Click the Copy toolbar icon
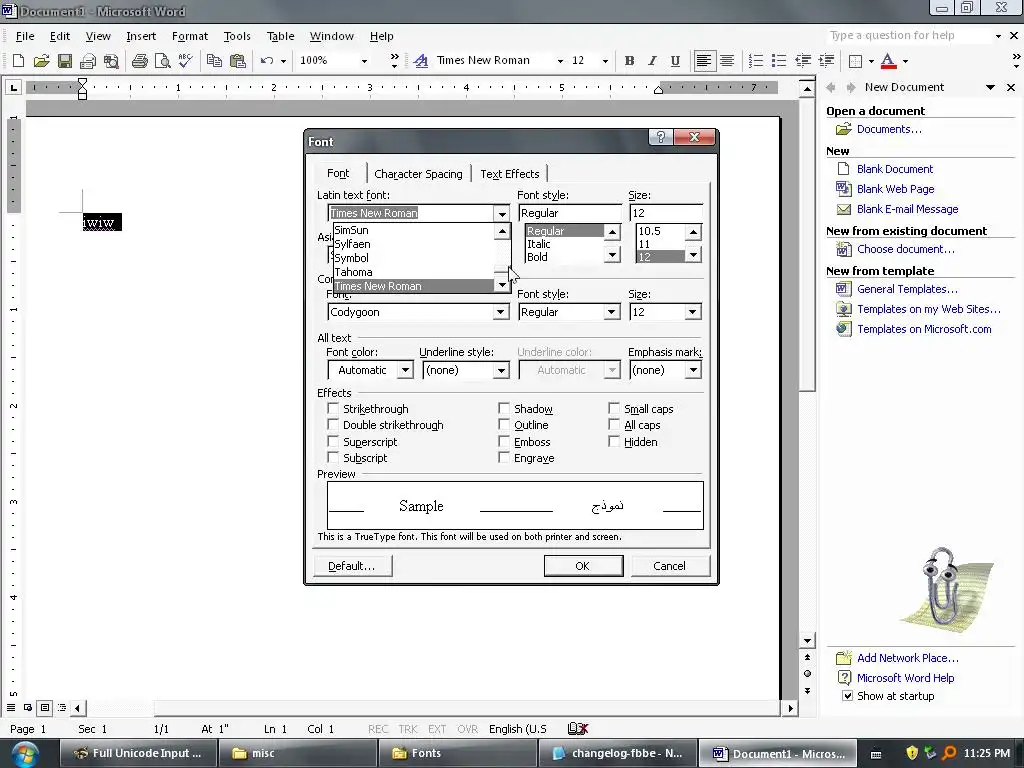The height and width of the screenshot is (768, 1024). tap(214, 61)
